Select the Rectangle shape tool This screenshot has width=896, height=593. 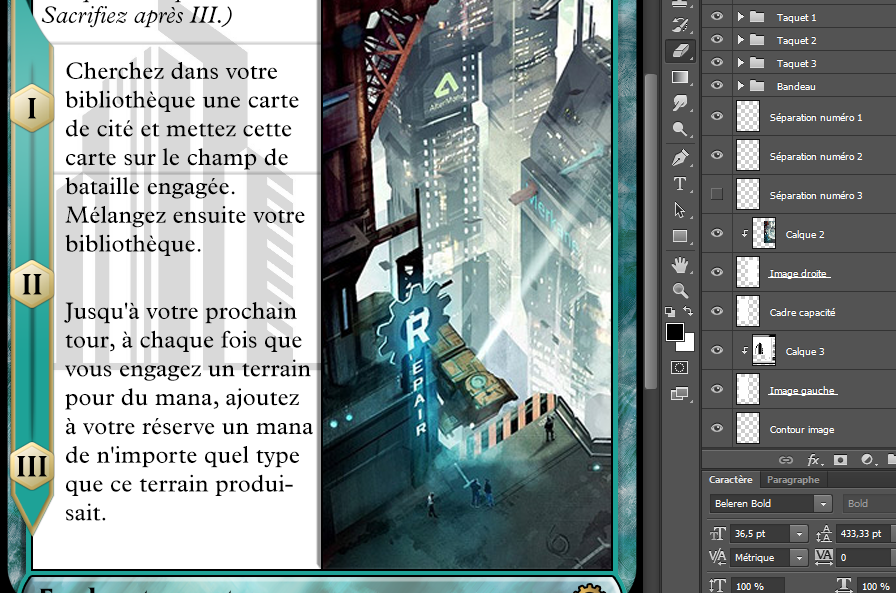pos(680,236)
